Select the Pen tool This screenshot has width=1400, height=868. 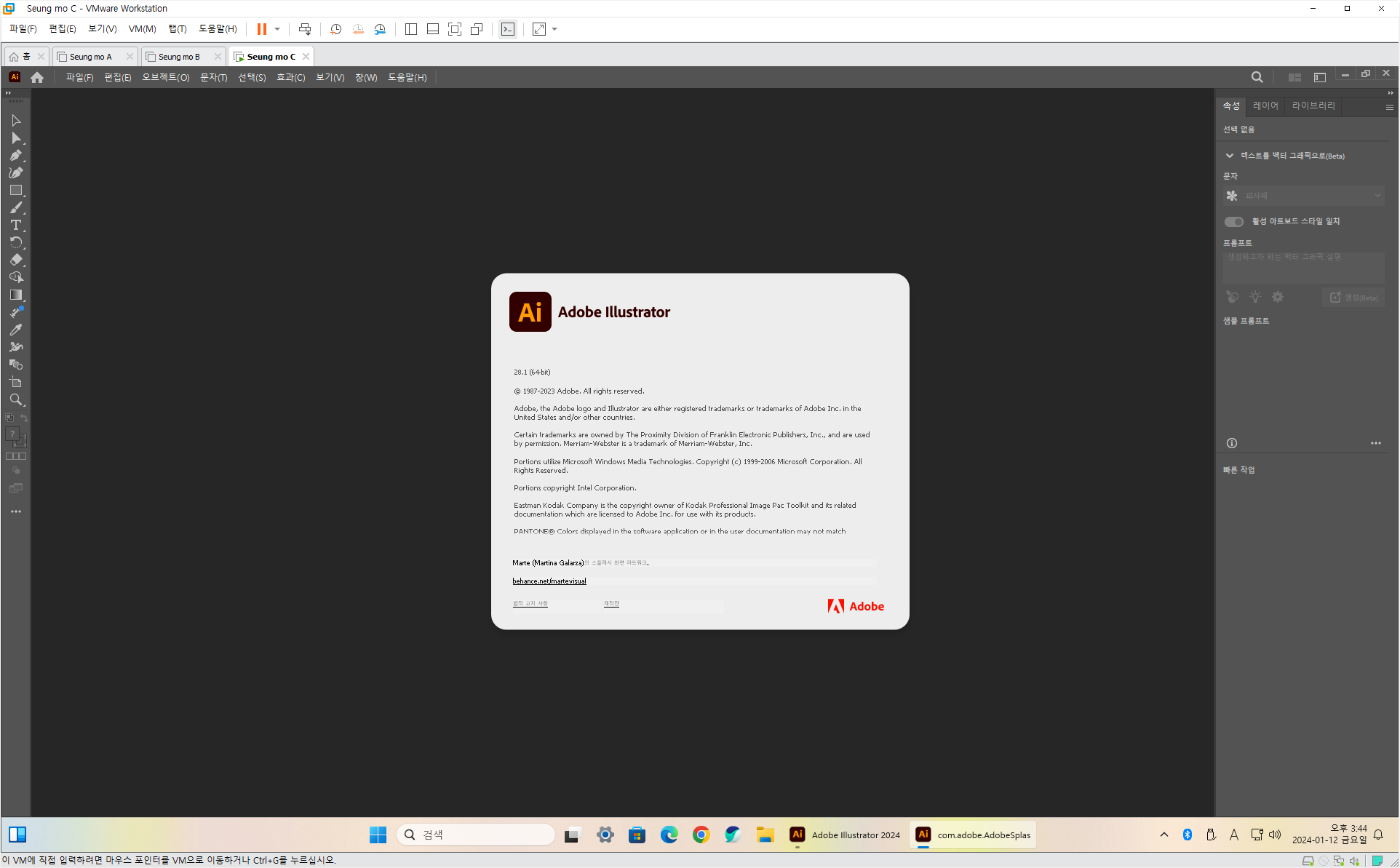tap(16, 156)
